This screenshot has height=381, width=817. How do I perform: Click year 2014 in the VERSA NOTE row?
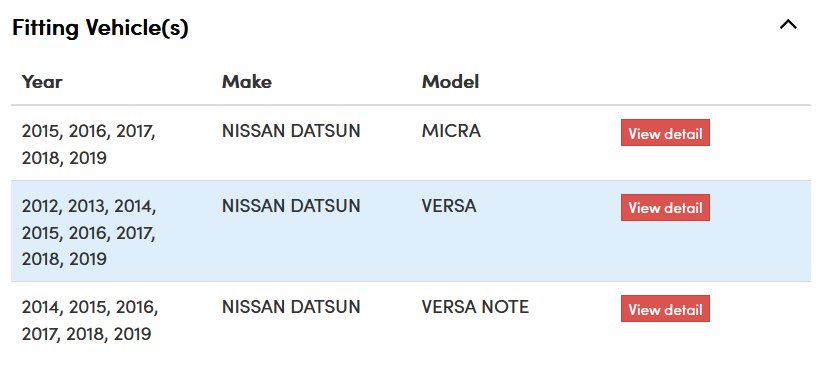[42, 308]
